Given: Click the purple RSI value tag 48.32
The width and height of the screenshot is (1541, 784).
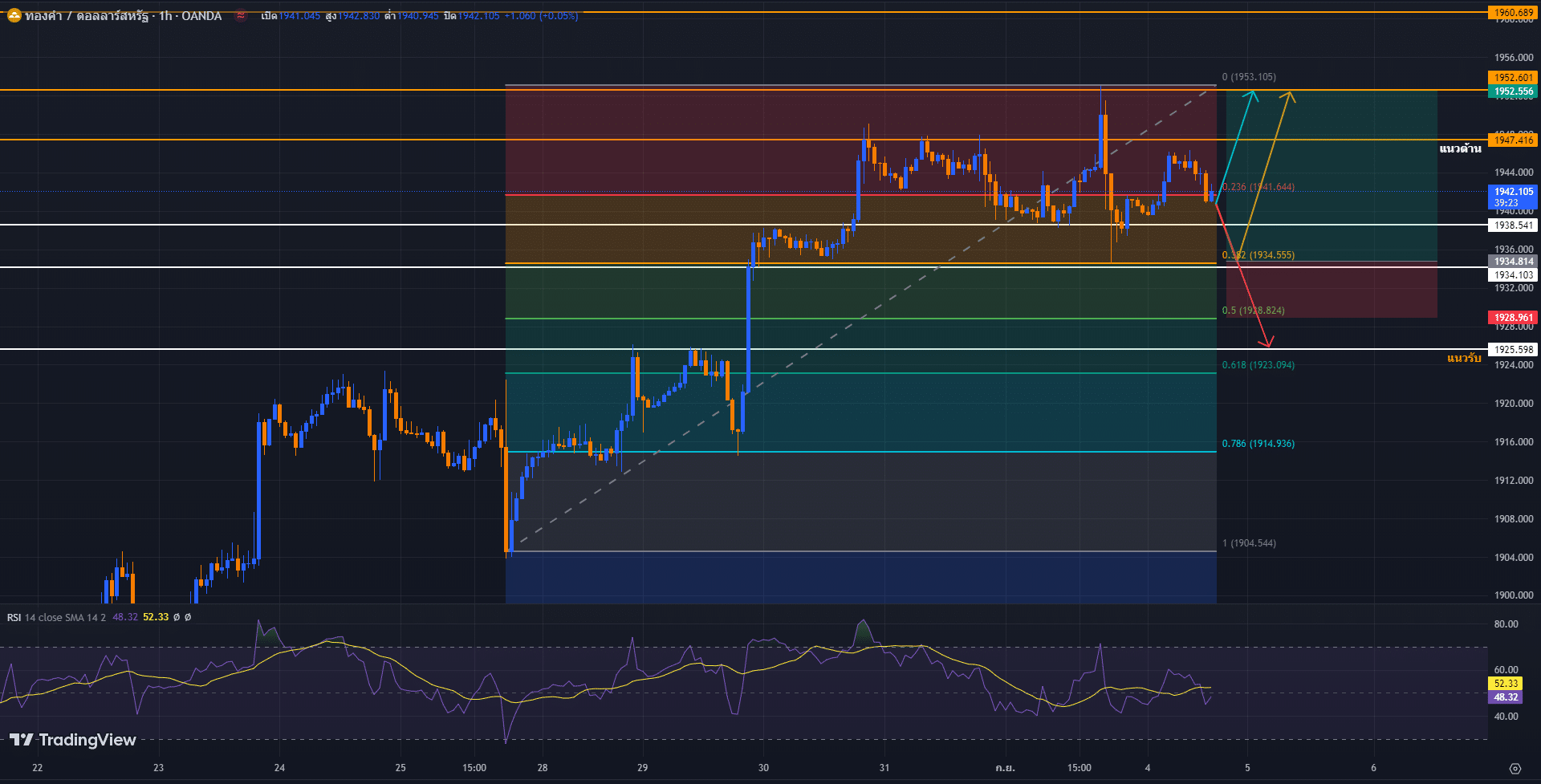Looking at the screenshot, I should click(x=1506, y=697).
